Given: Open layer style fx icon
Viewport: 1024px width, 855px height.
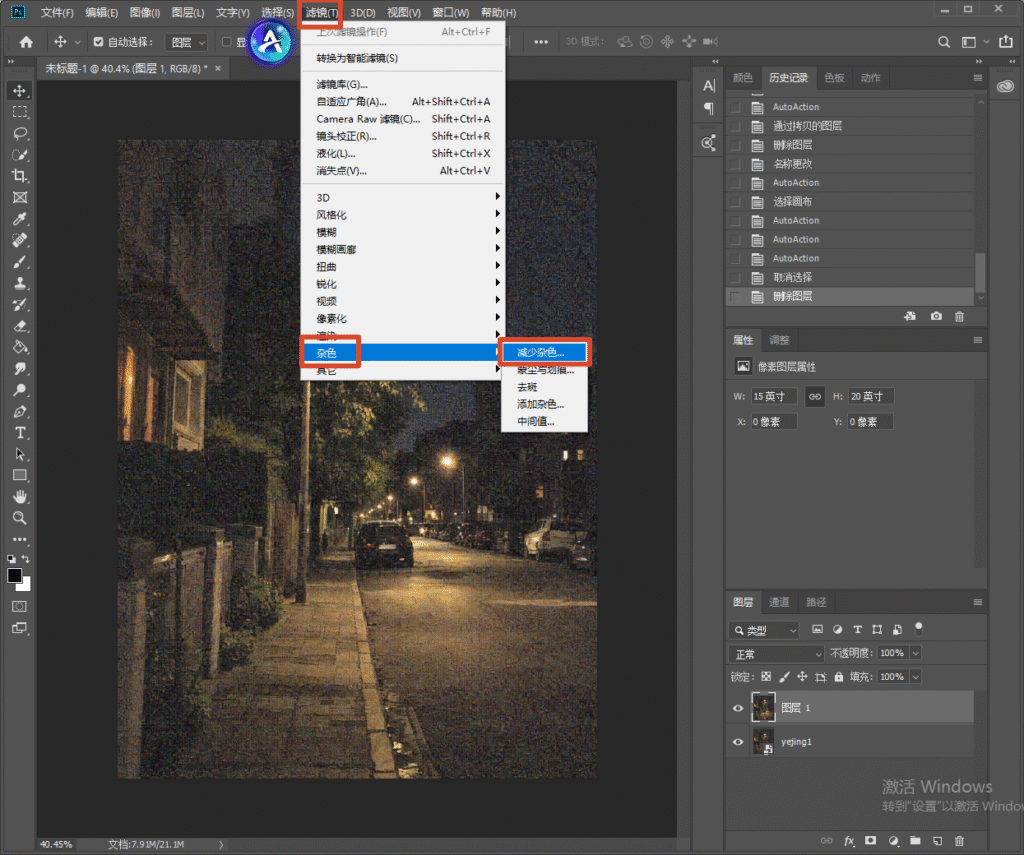Looking at the screenshot, I should (849, 841).
